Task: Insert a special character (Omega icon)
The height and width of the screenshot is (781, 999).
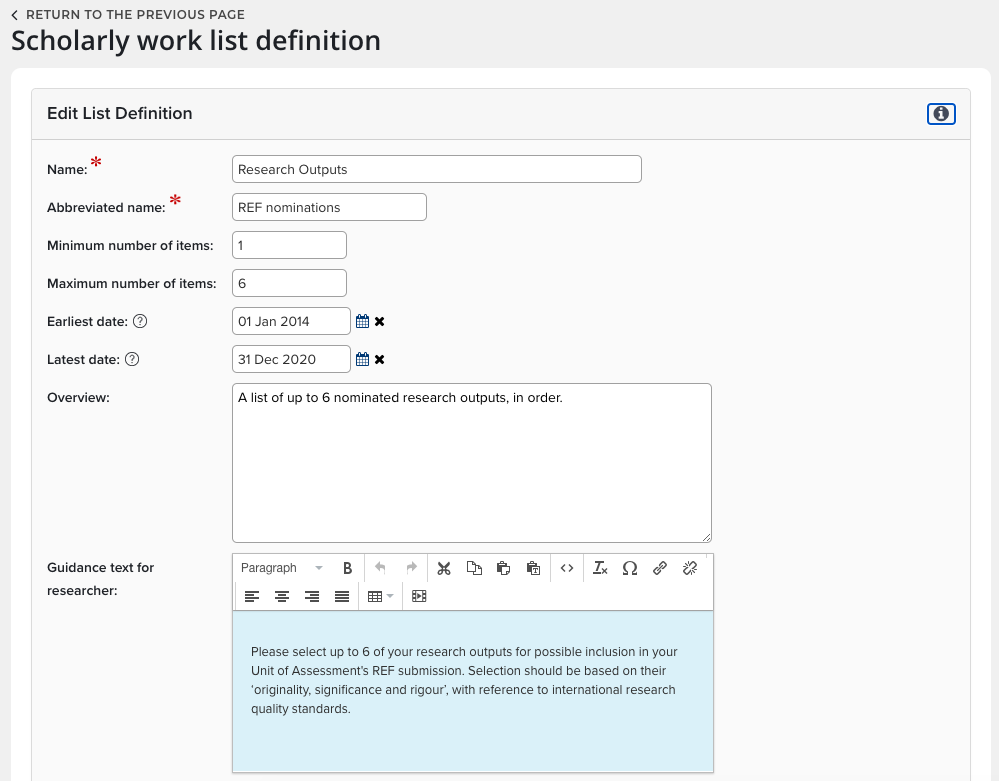Action: (630, 568)
